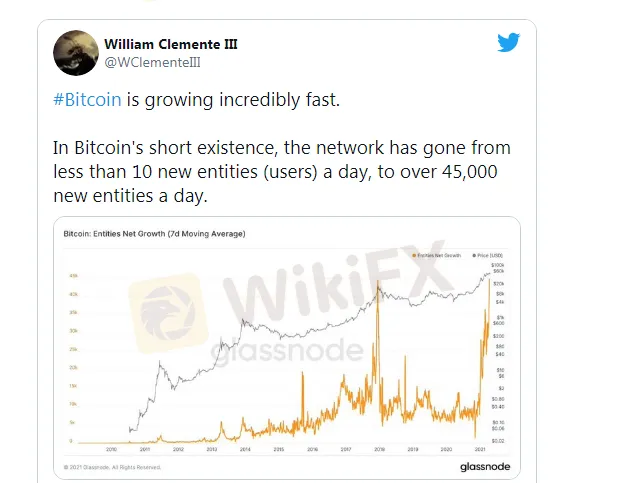Open the embedded Bitcoin chart image
Viewport: 618px width, 483px height.
[x=287, y=348]
